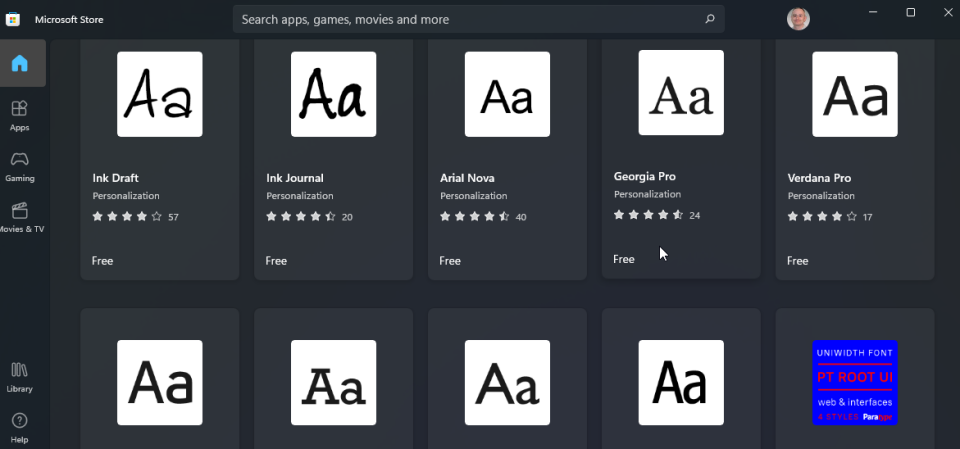Image resolution: width=960 pixels, height=449 pixels.
Task: Minimize the Microsoft Store window
Action: click(x=873, y=12)
